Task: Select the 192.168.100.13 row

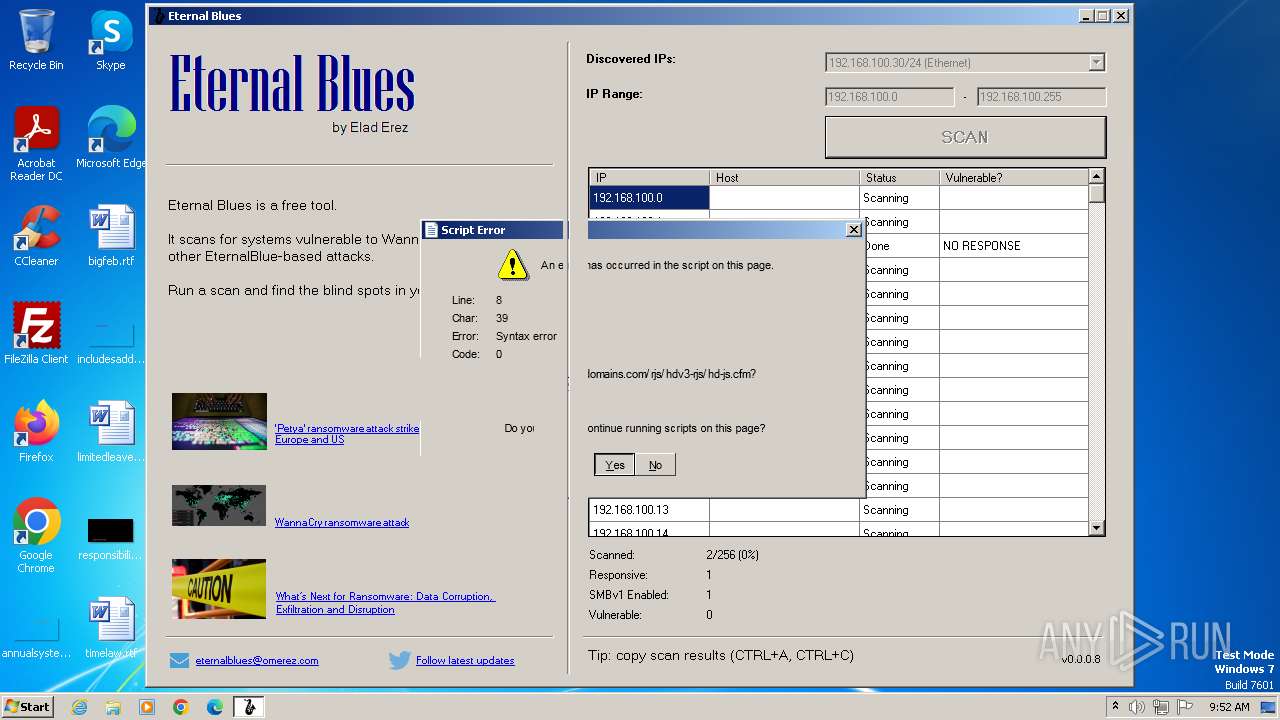Action: click(838, 510)
